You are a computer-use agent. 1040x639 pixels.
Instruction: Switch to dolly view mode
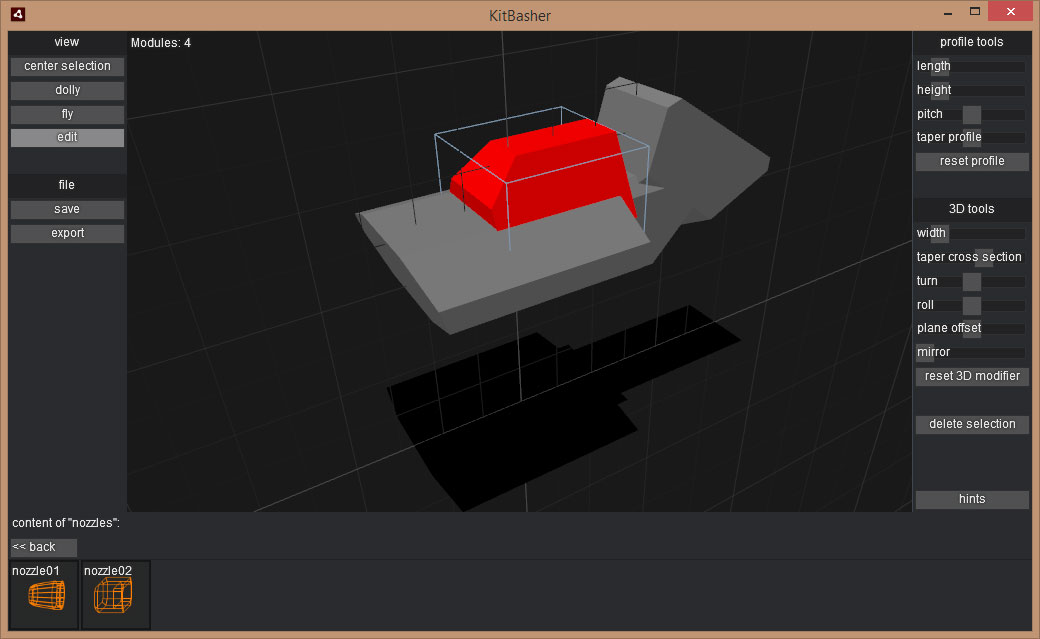(x=67, y=90)
